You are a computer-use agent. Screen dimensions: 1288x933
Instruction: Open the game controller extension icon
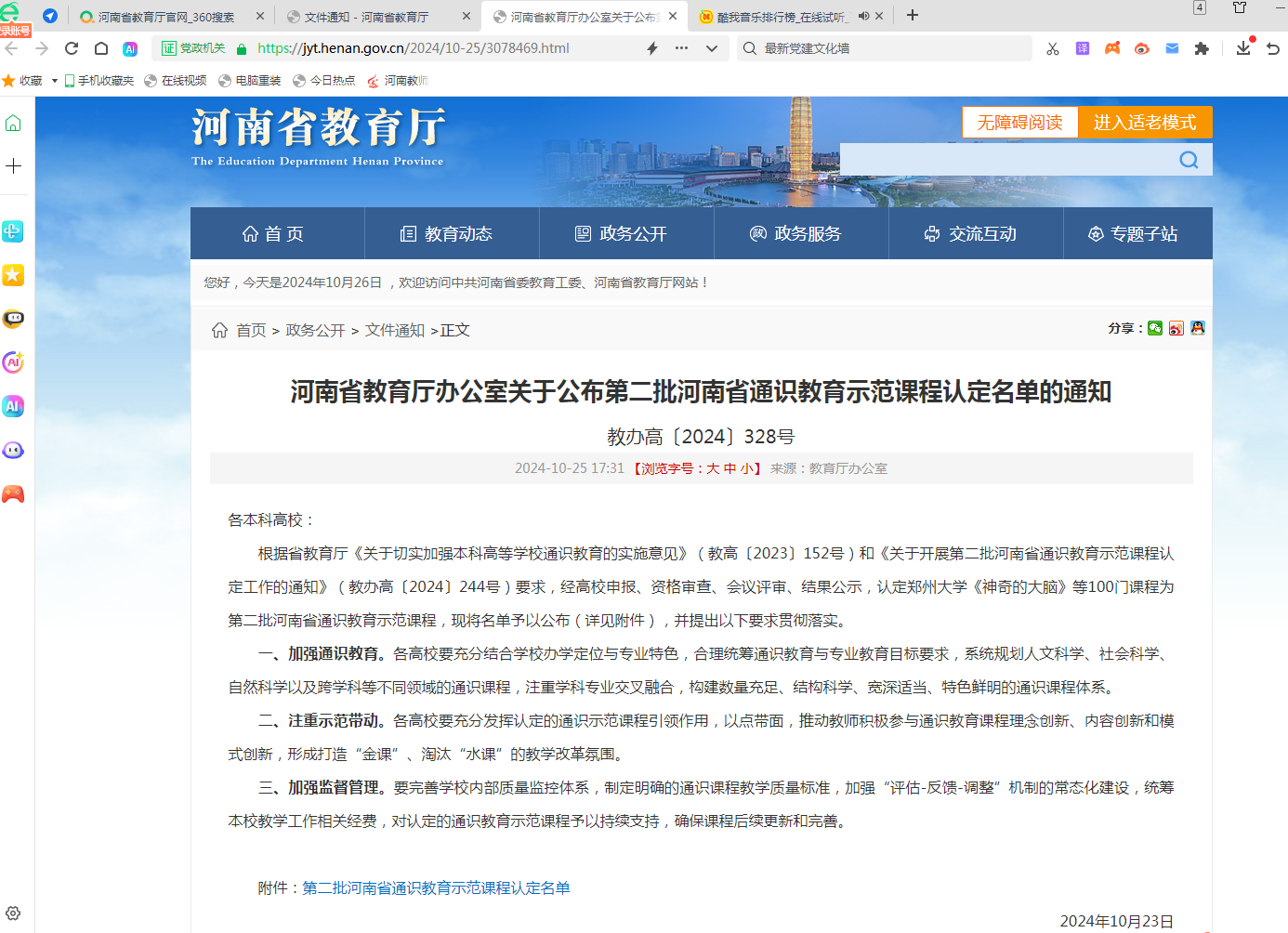pos(1112,48)
